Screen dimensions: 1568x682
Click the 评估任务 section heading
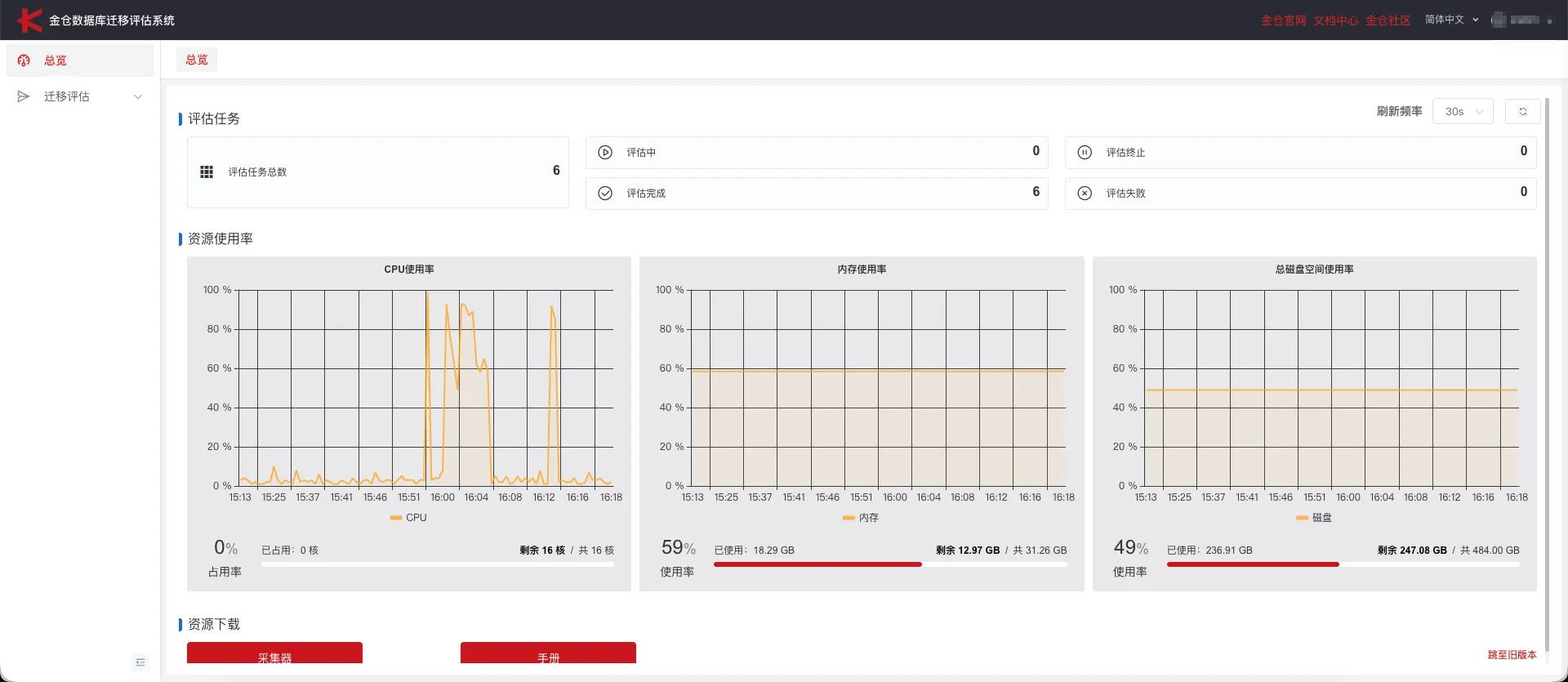click(214, 119)
